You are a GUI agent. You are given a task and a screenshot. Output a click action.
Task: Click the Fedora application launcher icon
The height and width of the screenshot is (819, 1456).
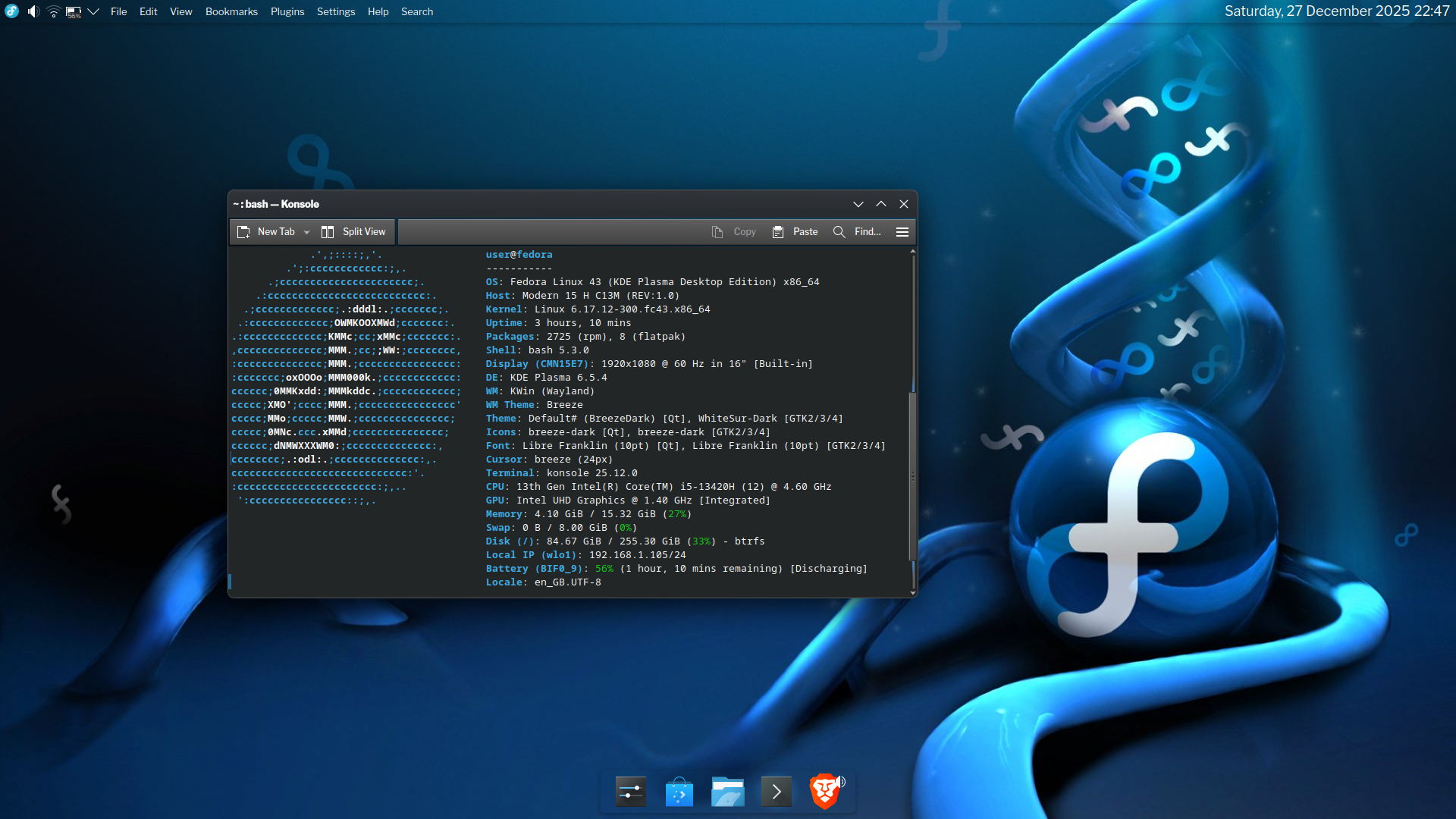11,11
